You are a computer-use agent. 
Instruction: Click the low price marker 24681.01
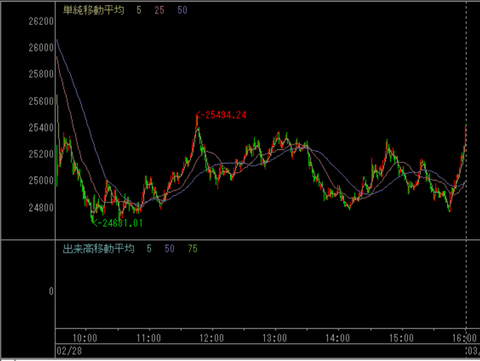pyautogui.click(x=117, y=223)
